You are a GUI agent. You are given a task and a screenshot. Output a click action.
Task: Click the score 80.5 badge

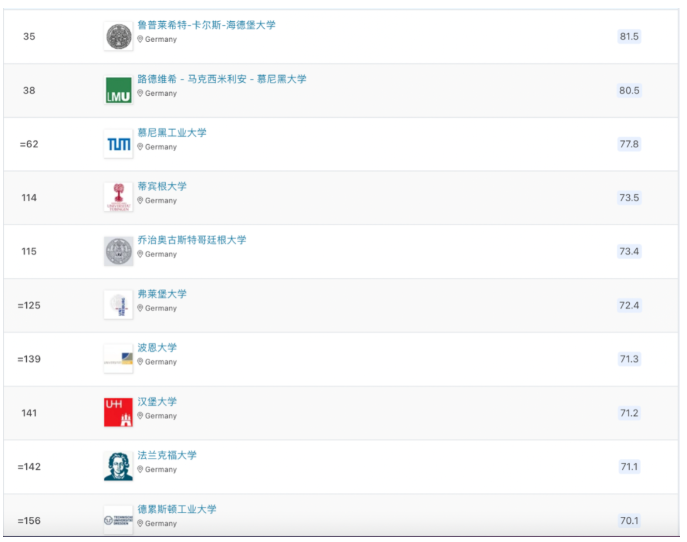629,90
